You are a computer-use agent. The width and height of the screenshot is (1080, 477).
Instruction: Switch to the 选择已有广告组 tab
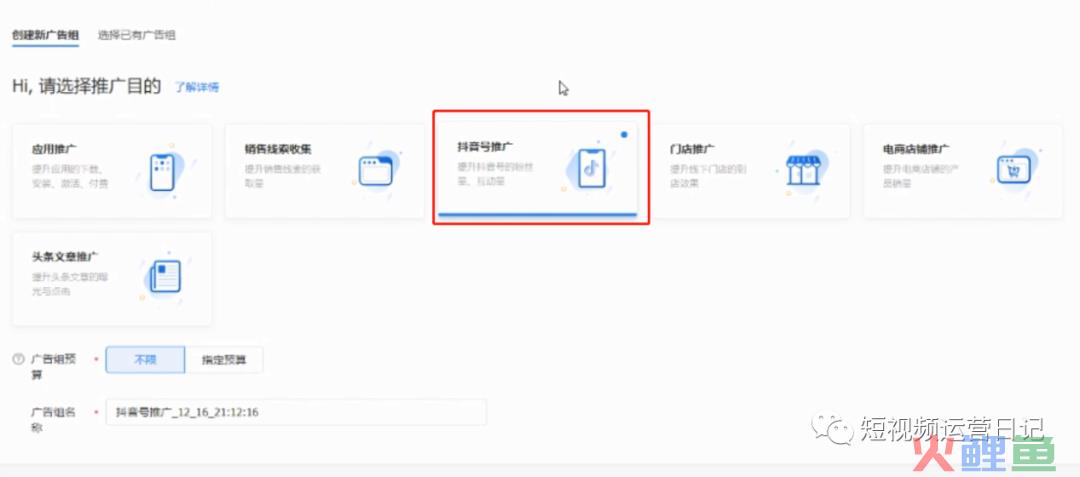136,34
